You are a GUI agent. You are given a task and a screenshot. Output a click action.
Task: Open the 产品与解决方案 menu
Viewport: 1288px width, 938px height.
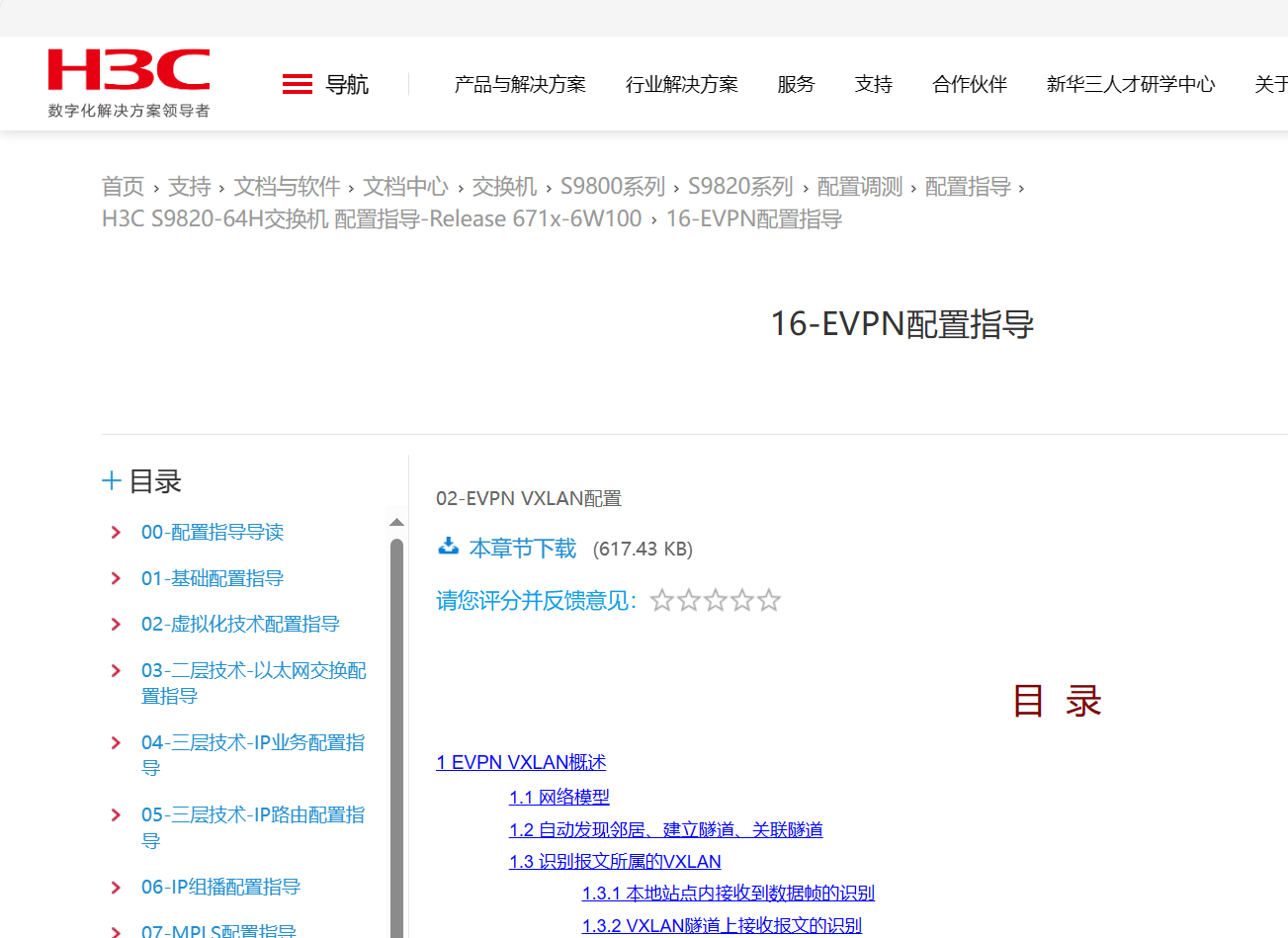520,85
